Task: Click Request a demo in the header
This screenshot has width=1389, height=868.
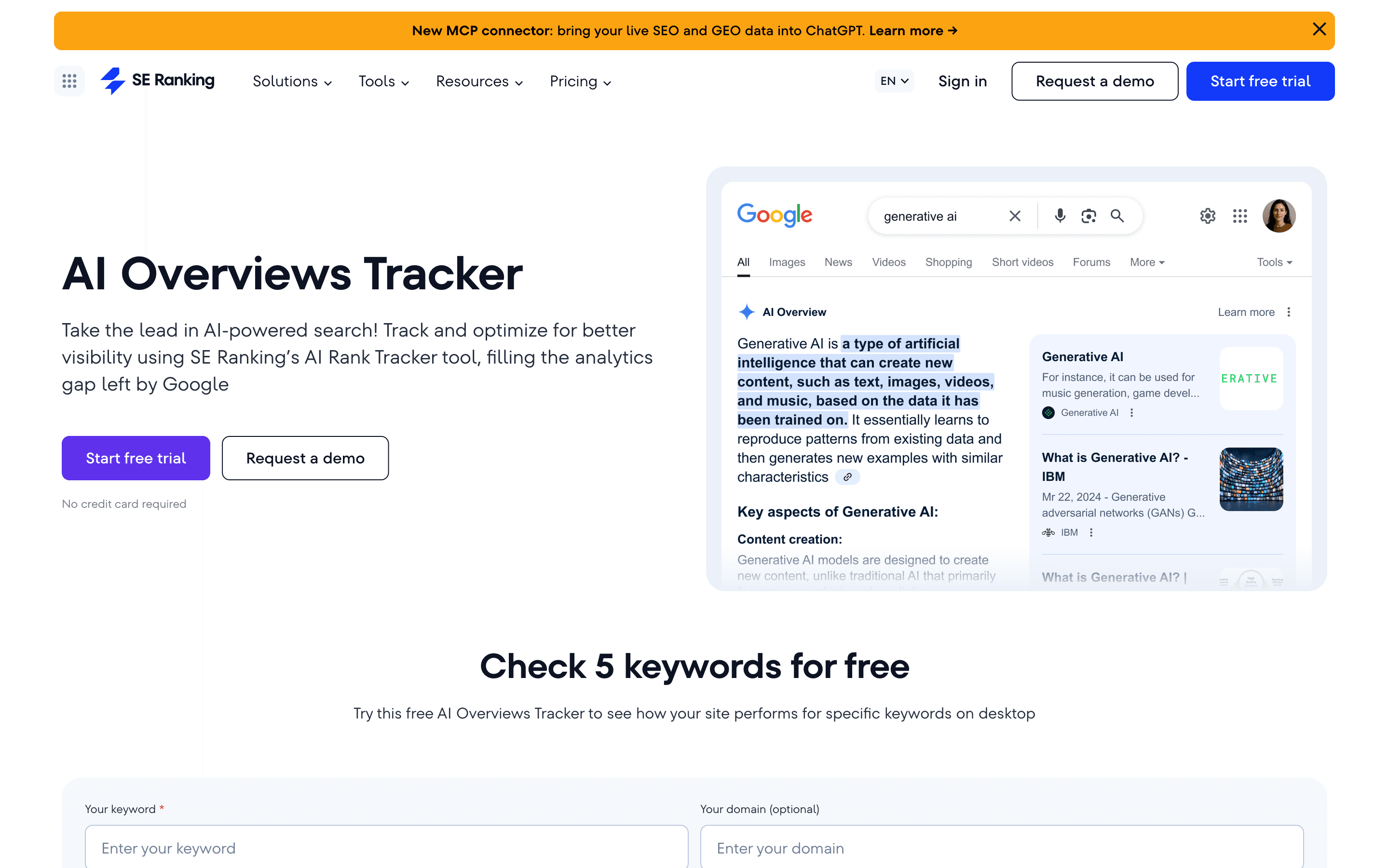Action: click(1094, 81)
